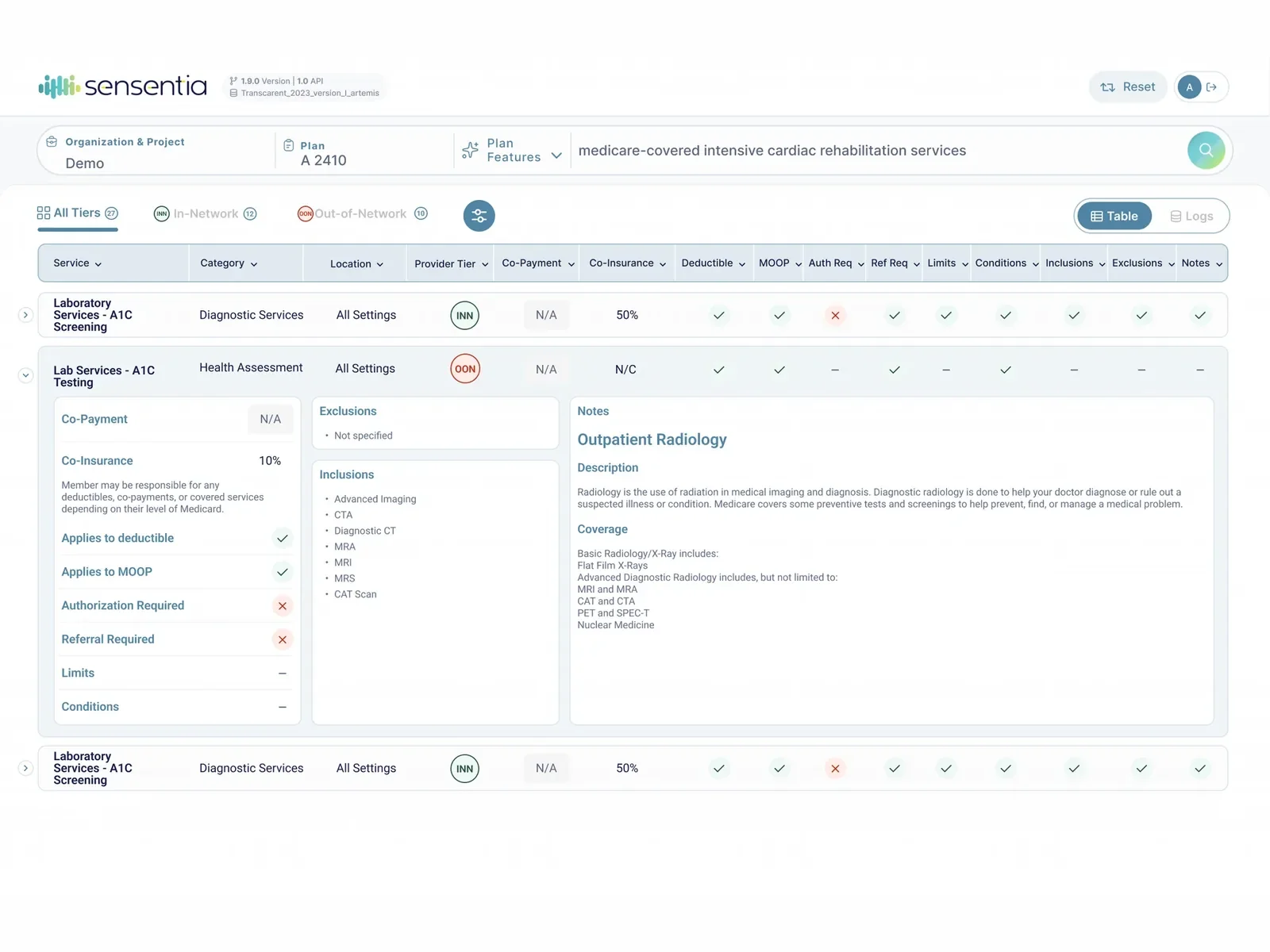
Task: Click Referral Required red X in detail panel
Action: [283, 639]
